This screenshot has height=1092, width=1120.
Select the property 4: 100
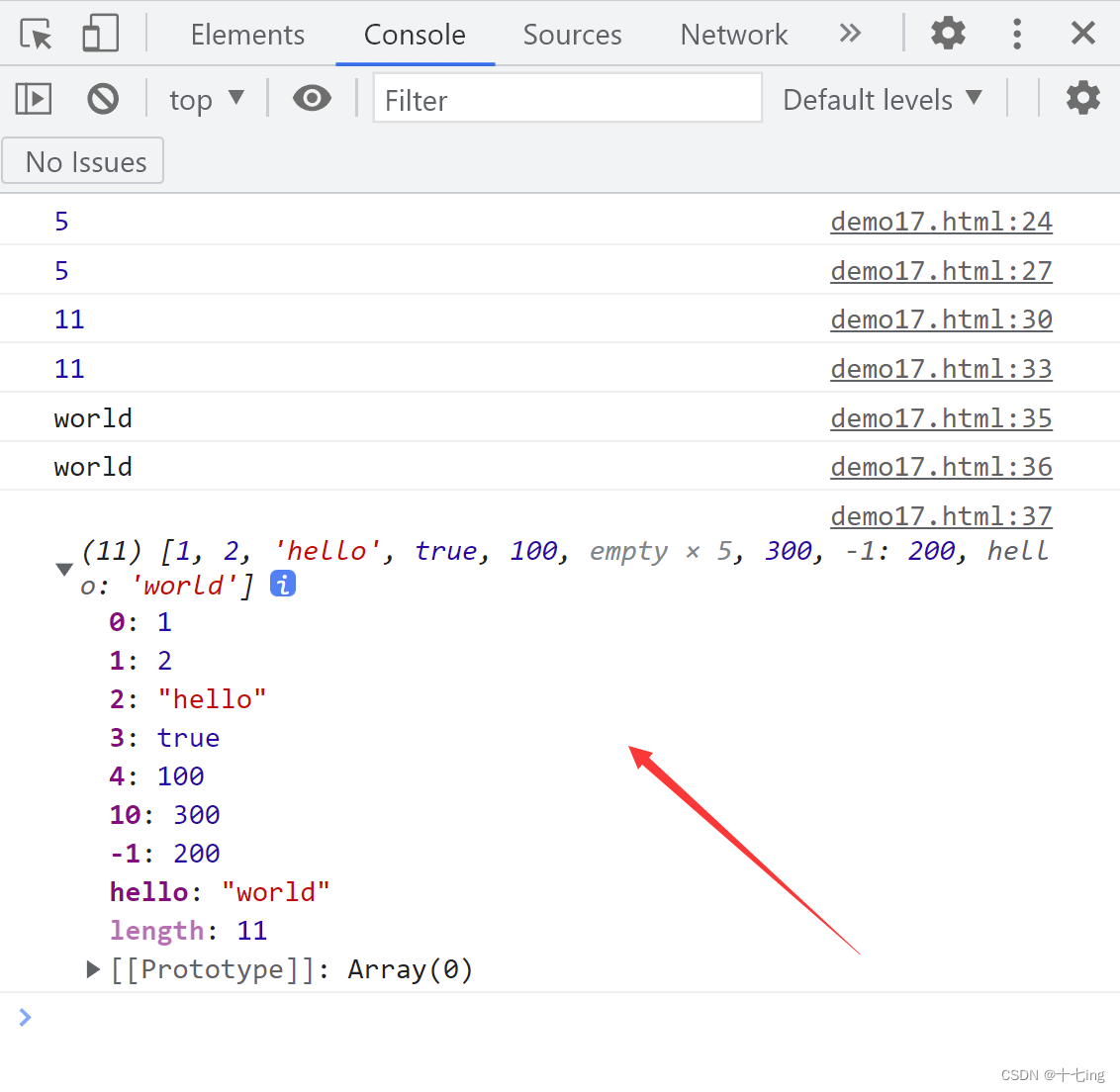click(156, 776)
